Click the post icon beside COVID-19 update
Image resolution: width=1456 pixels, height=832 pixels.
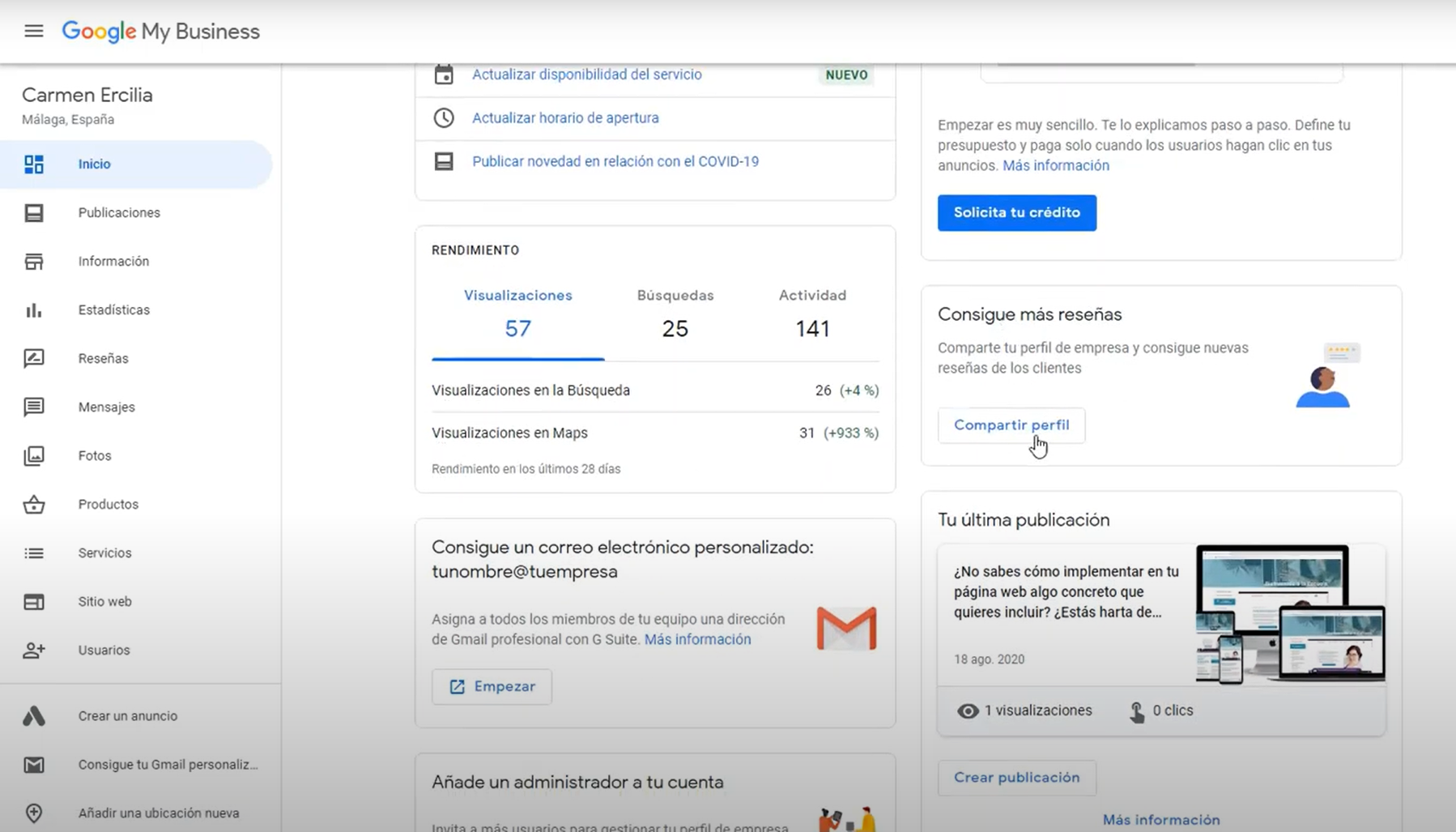coord(444,161)
